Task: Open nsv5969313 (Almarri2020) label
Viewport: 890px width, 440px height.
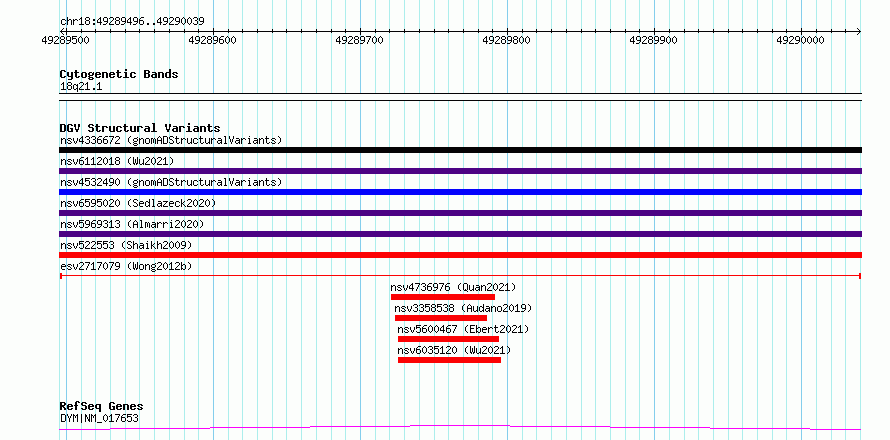Action: point(132,224)
